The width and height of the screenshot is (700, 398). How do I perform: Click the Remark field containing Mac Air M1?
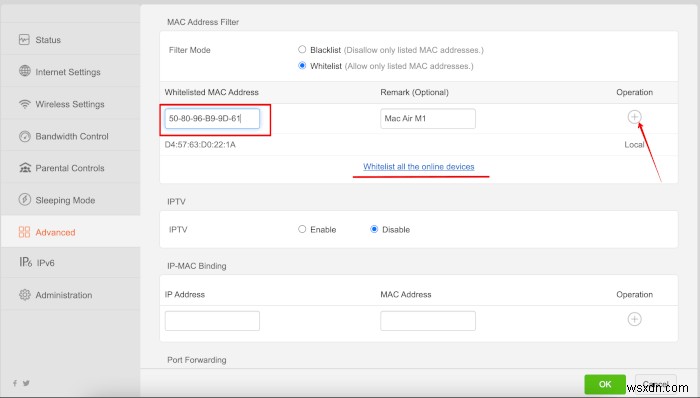(428, 119)
